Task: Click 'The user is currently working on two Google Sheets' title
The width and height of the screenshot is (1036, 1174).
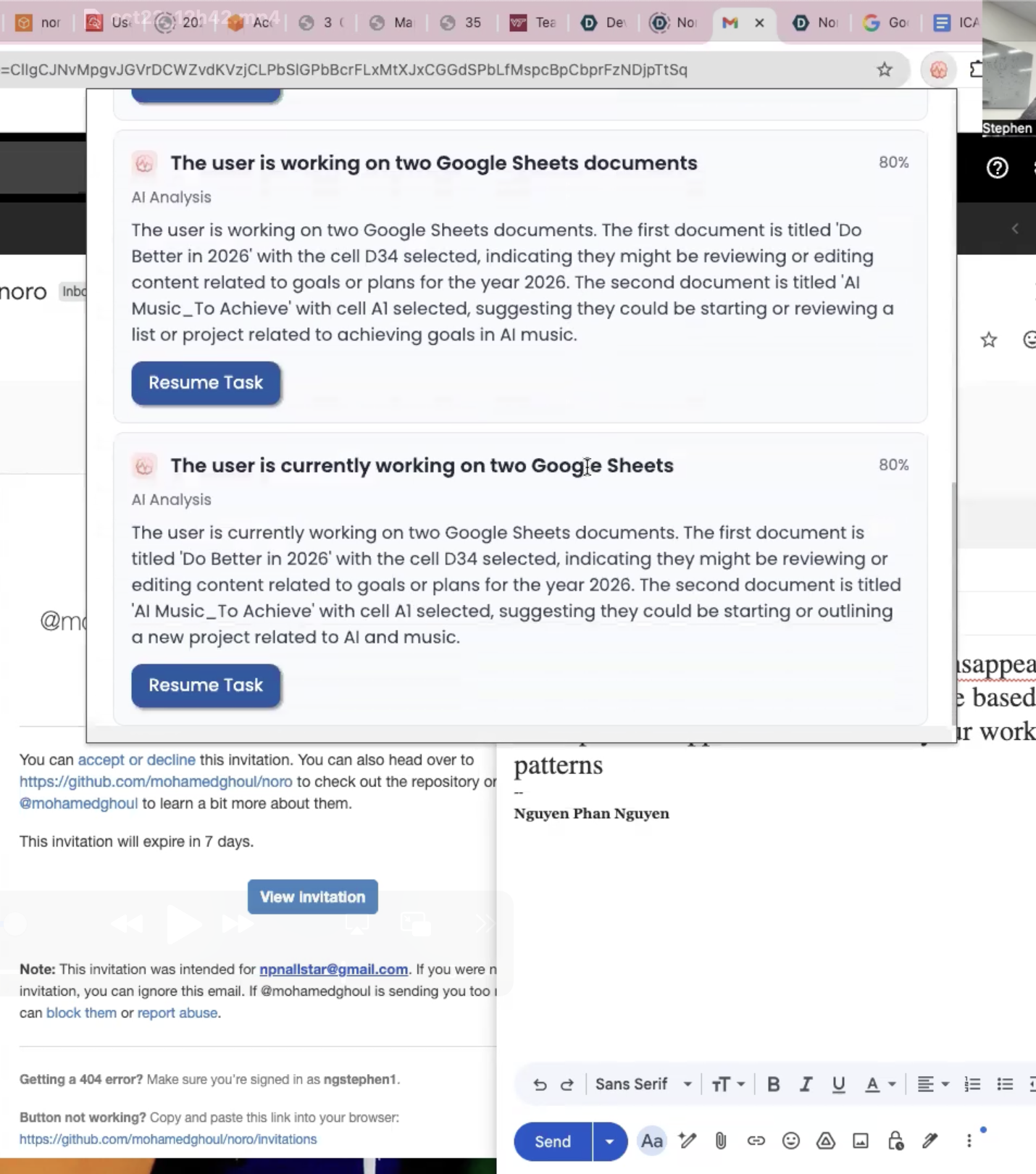Action: pos(422,465)
